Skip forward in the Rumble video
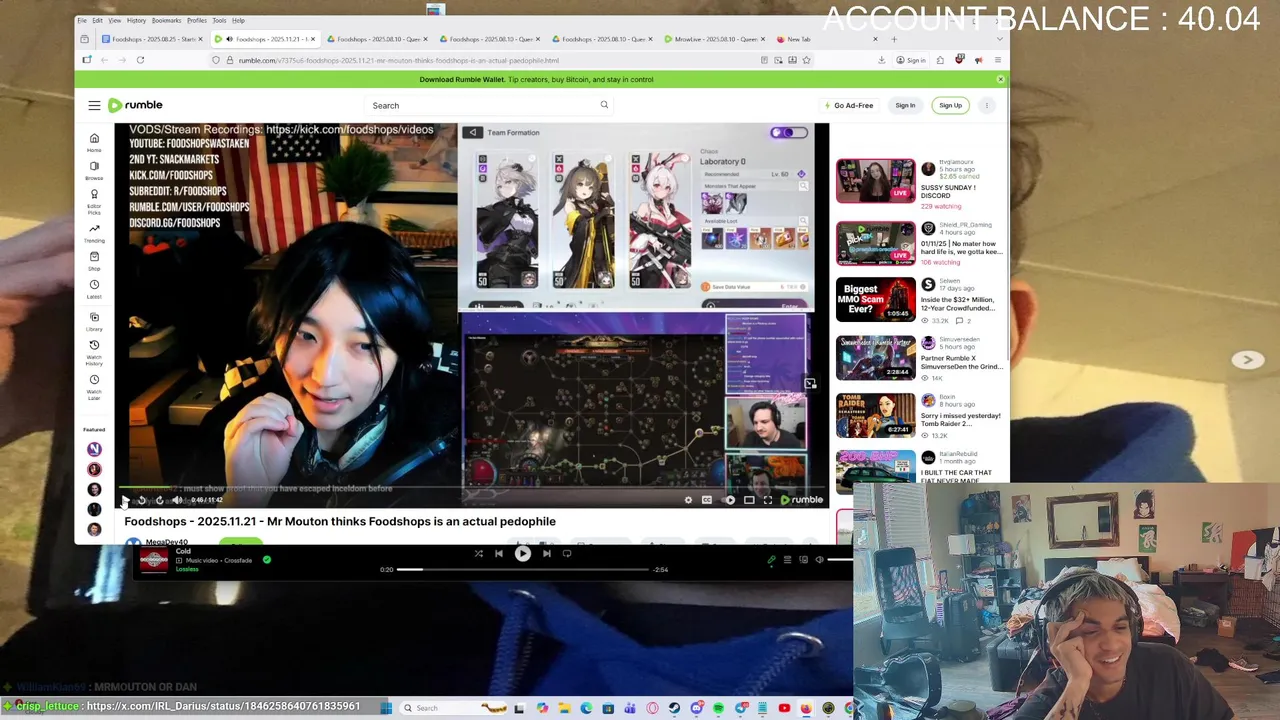Image resolution: width=1280 pixels, height=720 pixels. pyautogui.click(x=159, y=500)
